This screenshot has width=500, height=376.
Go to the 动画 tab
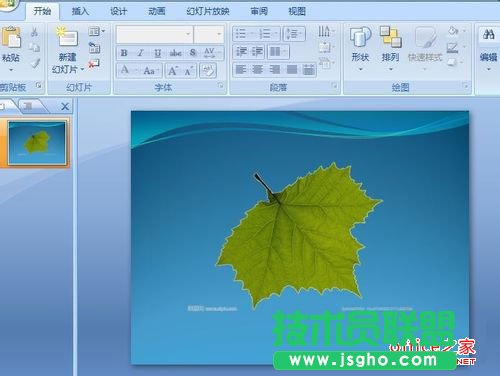point(157,11)
